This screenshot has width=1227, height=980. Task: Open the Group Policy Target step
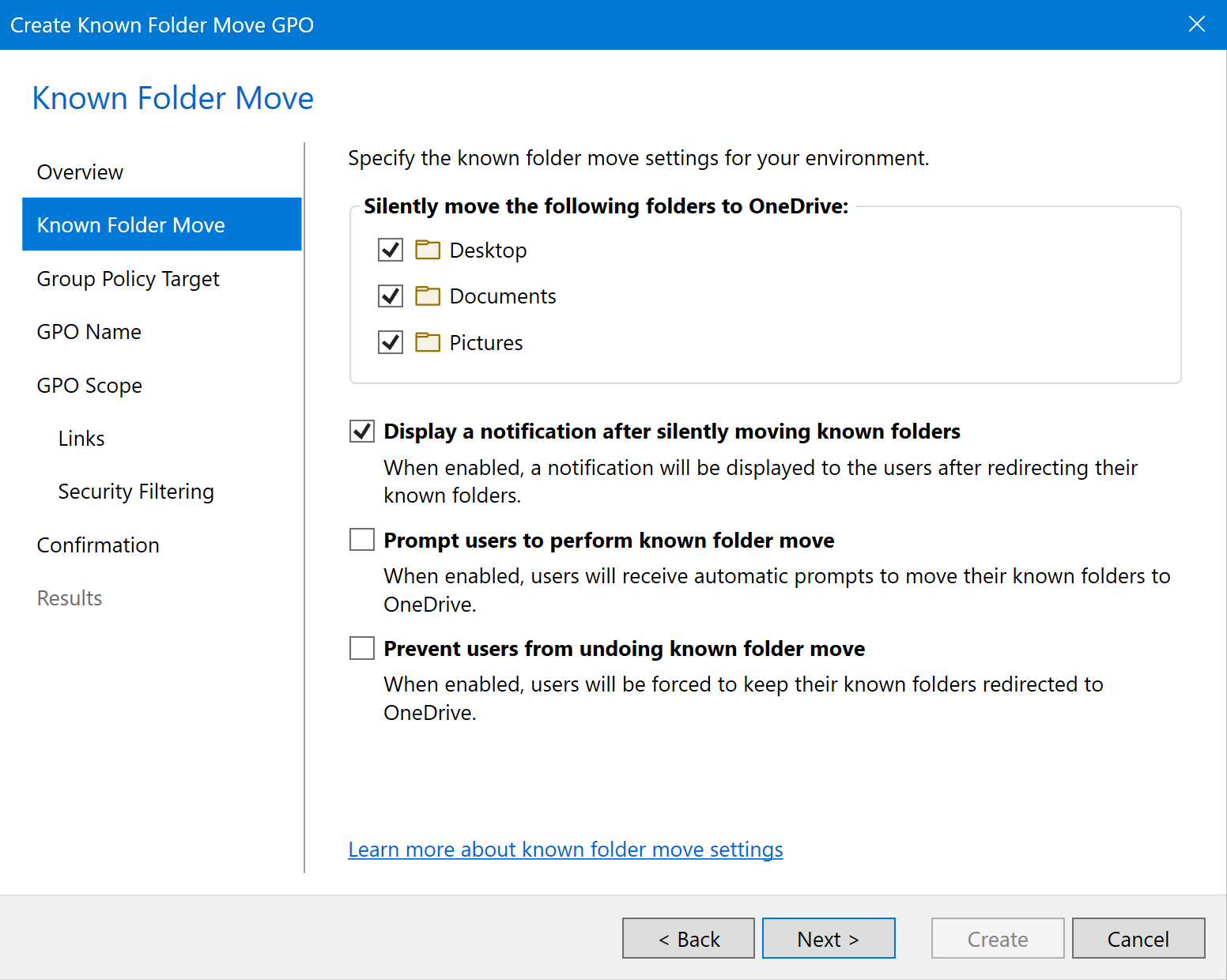(x=128, y=279)
